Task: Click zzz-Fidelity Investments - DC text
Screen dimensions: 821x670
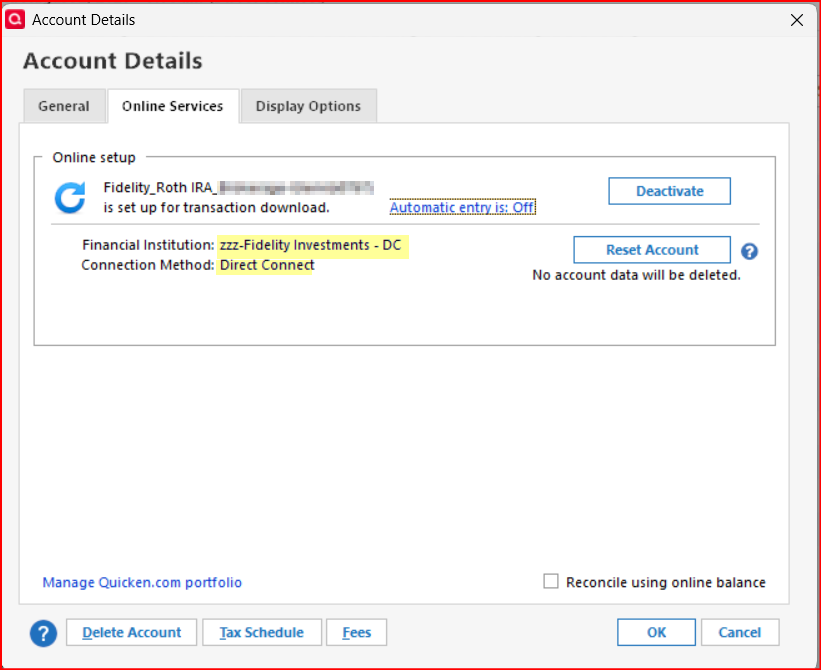Action: [x=310, y=245]
